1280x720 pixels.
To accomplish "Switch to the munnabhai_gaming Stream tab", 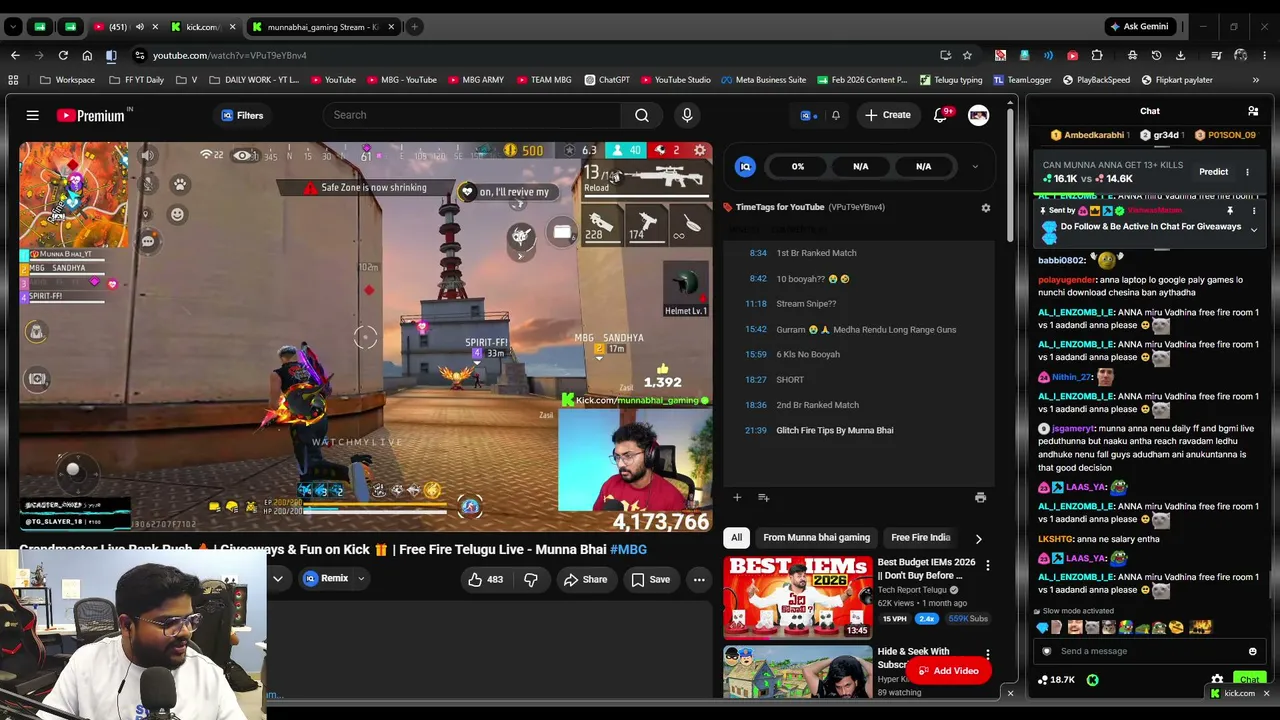I will coord(322,27).
